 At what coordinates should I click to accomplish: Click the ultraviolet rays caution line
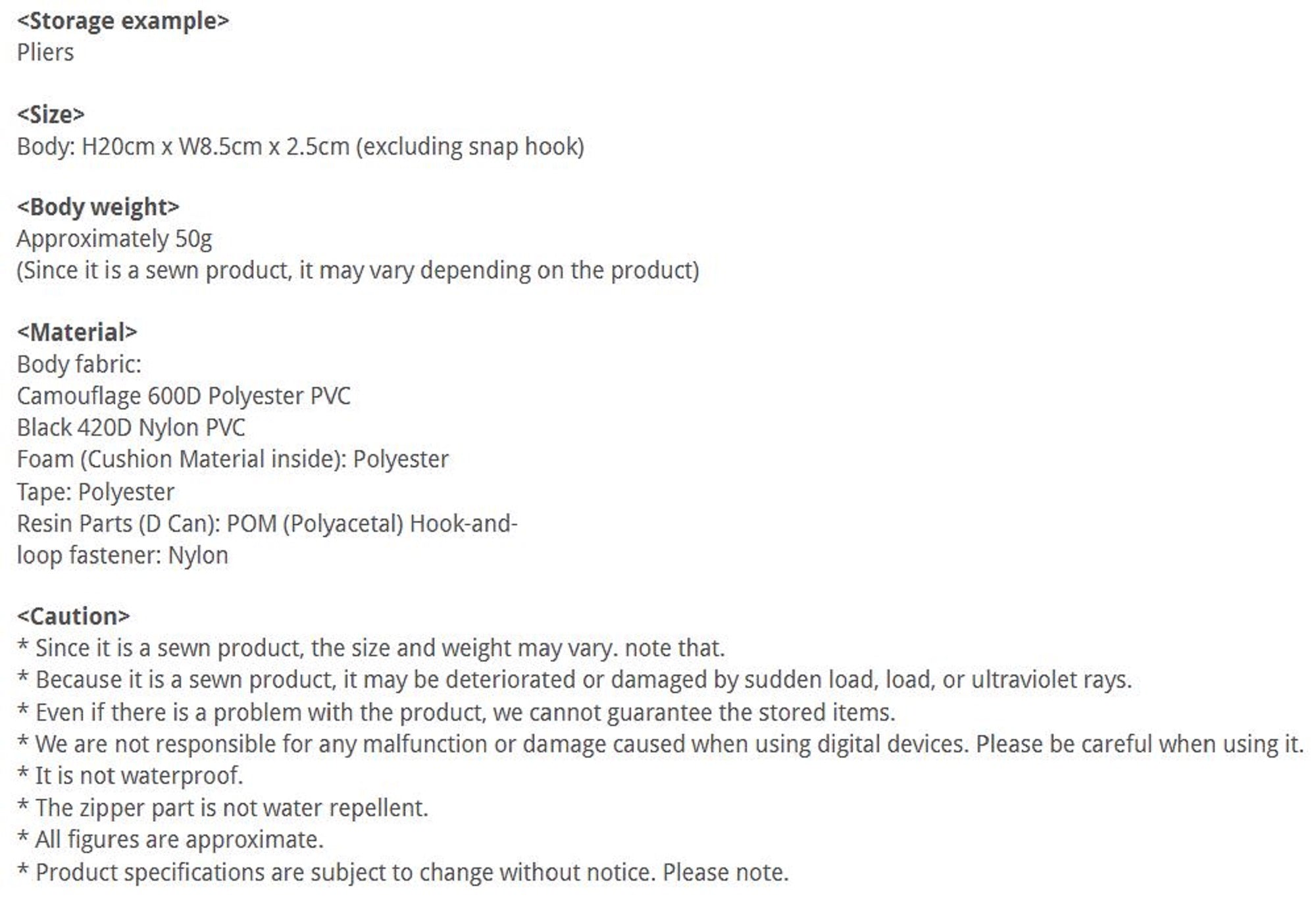(x=574, y=680)
